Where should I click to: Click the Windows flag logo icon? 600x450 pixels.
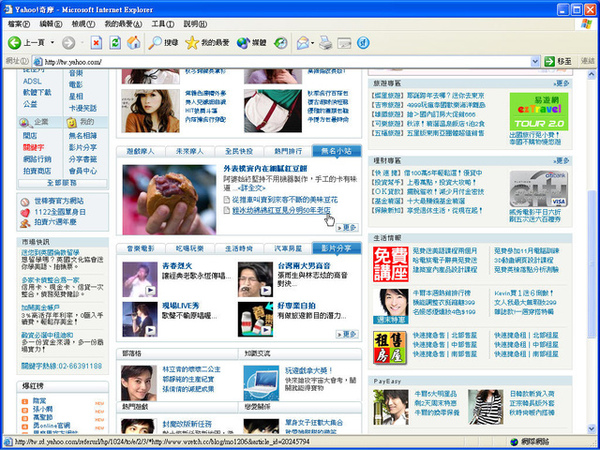(586, 24)
